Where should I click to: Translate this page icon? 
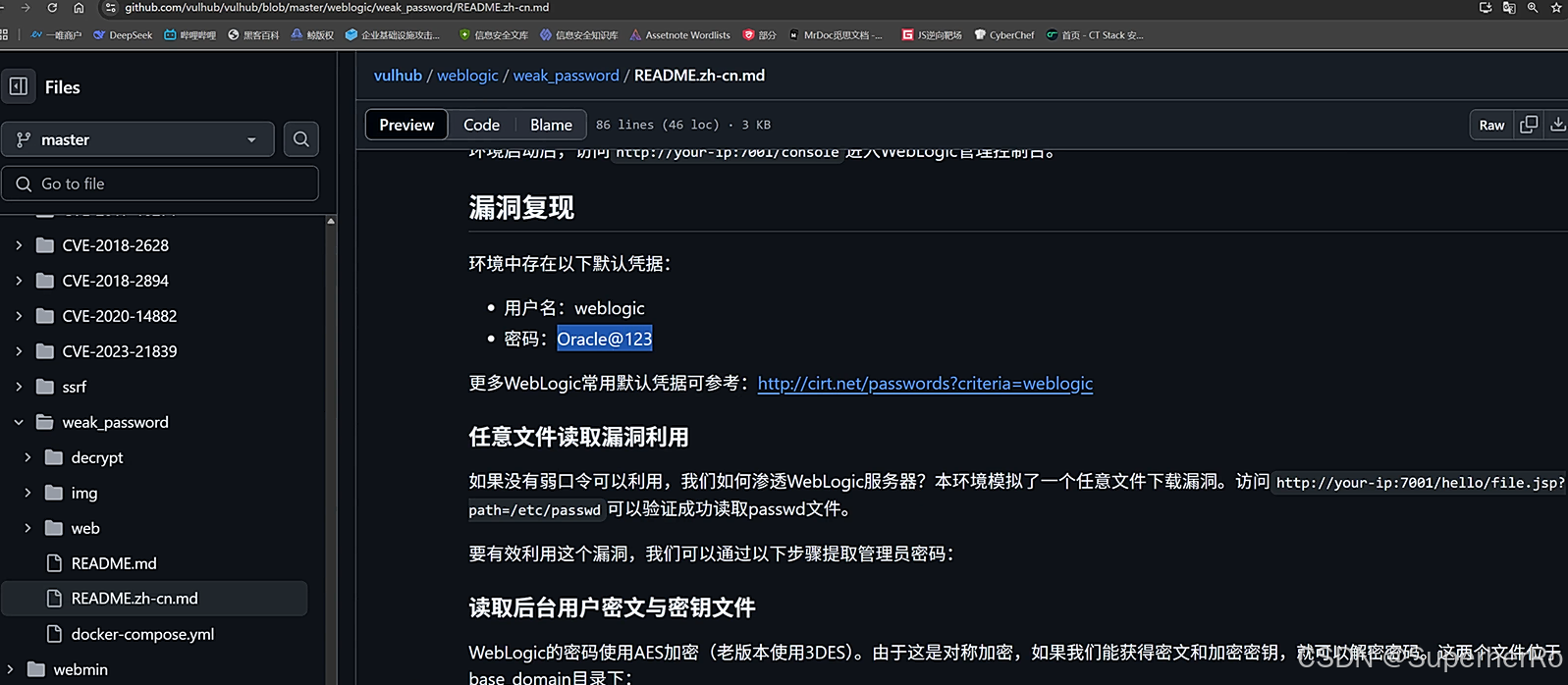[x=1509, y=7]
